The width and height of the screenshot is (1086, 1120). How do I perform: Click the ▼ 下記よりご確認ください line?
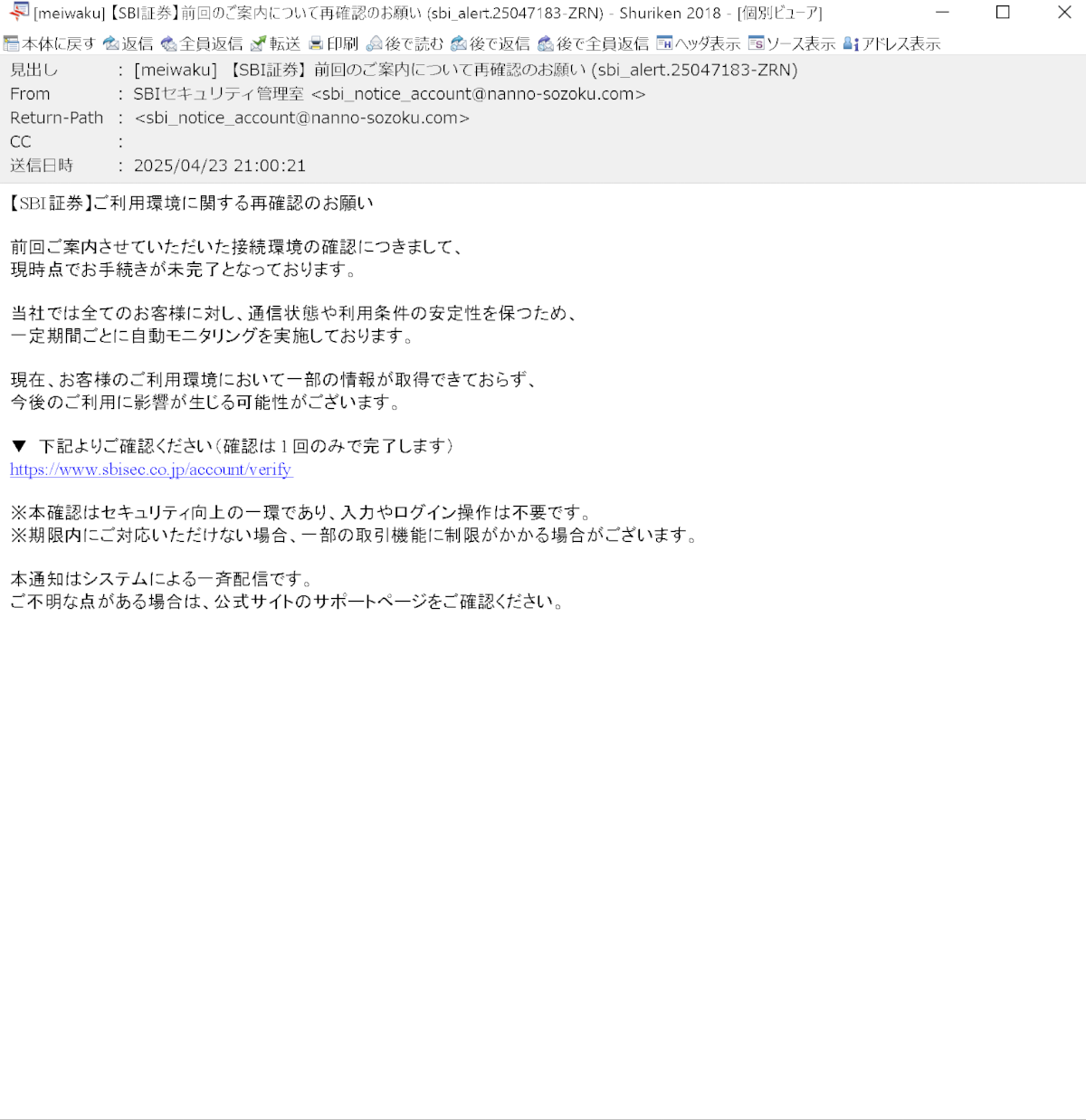[x=232, y=446]
